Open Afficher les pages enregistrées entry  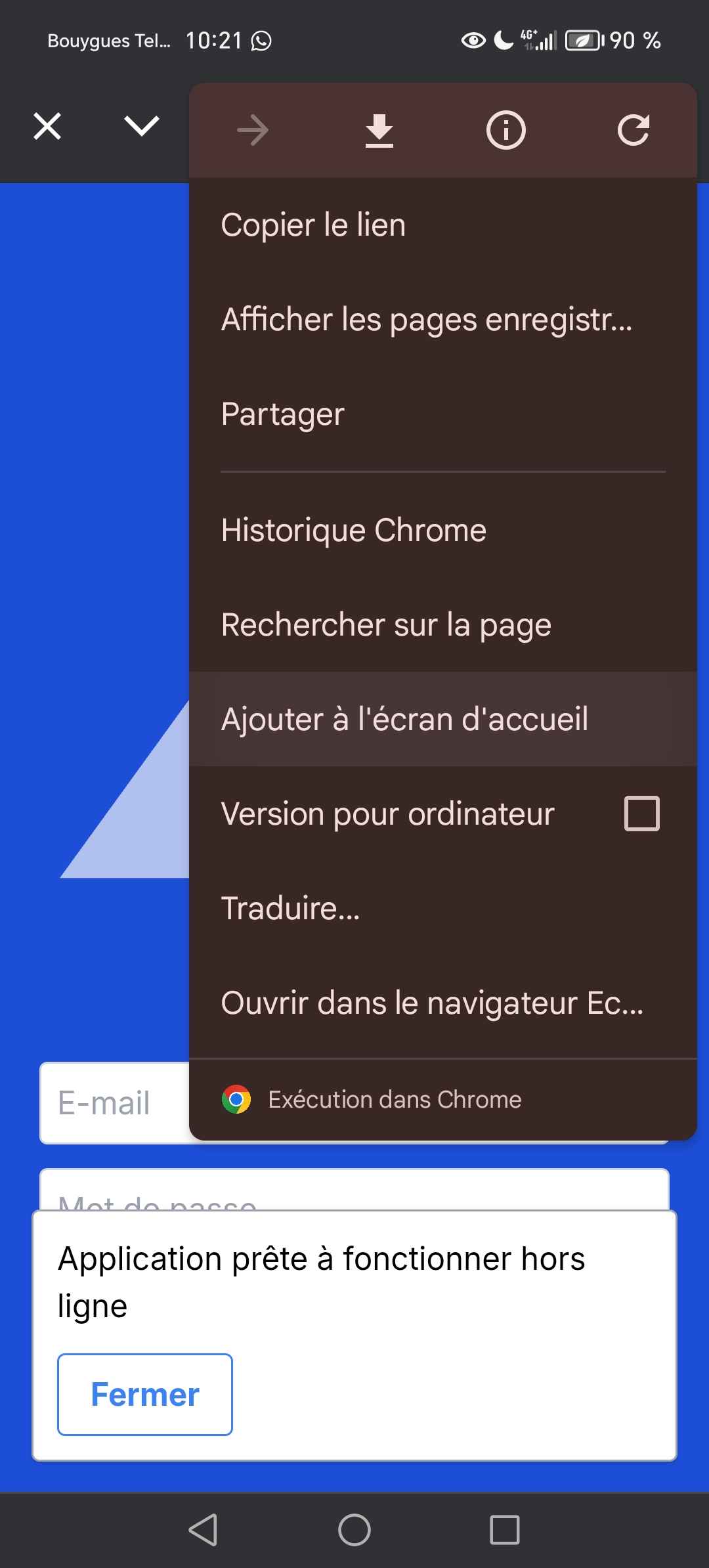pos(443,320)
